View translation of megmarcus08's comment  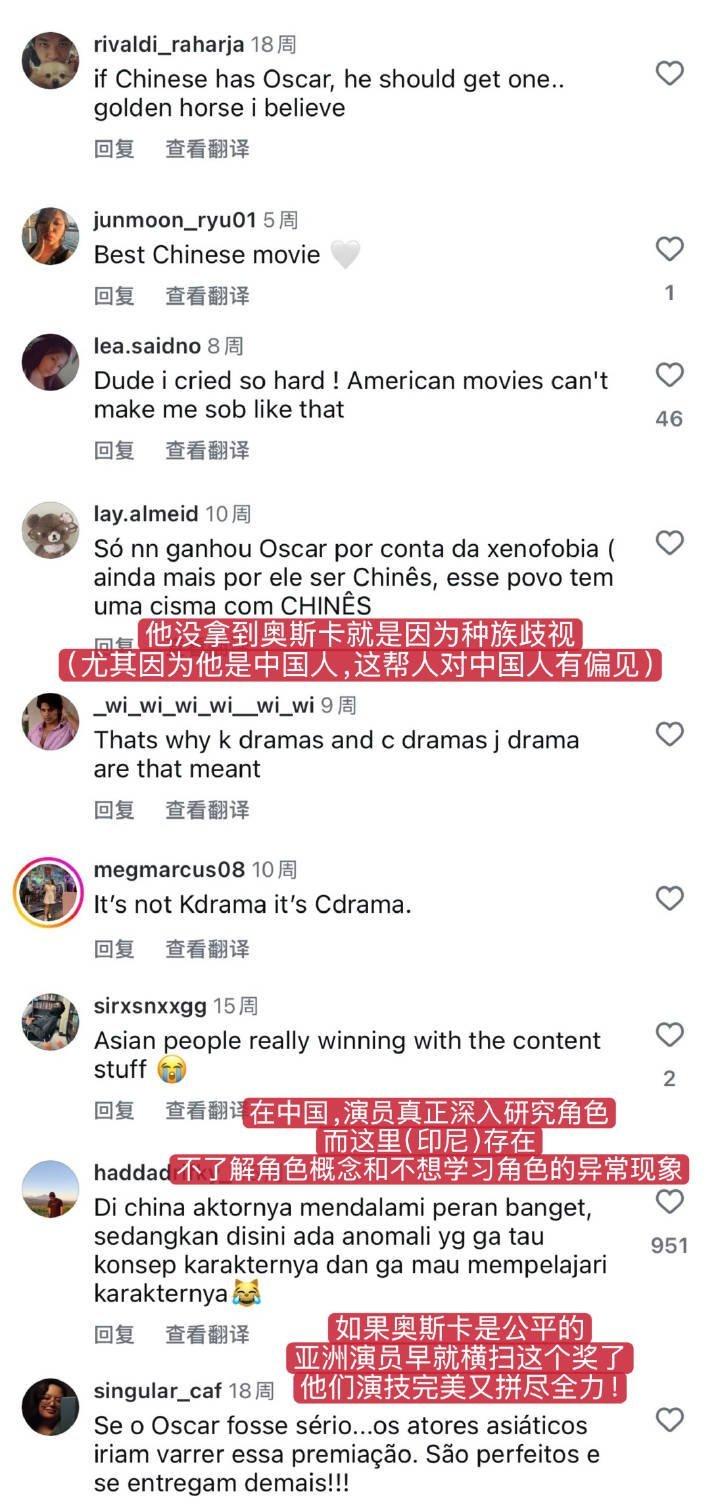207,949
